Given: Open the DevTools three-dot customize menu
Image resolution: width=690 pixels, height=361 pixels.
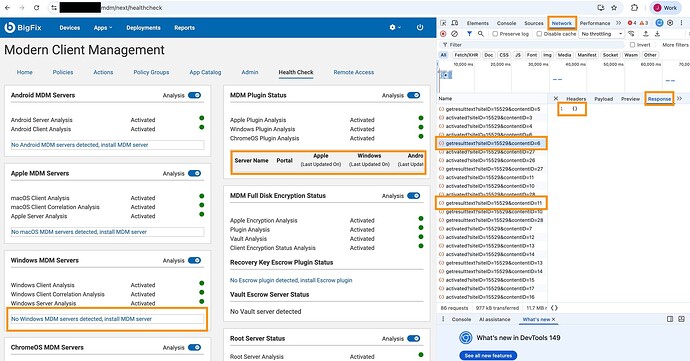Looking at the screenshot, I should [x=681, y=23].
